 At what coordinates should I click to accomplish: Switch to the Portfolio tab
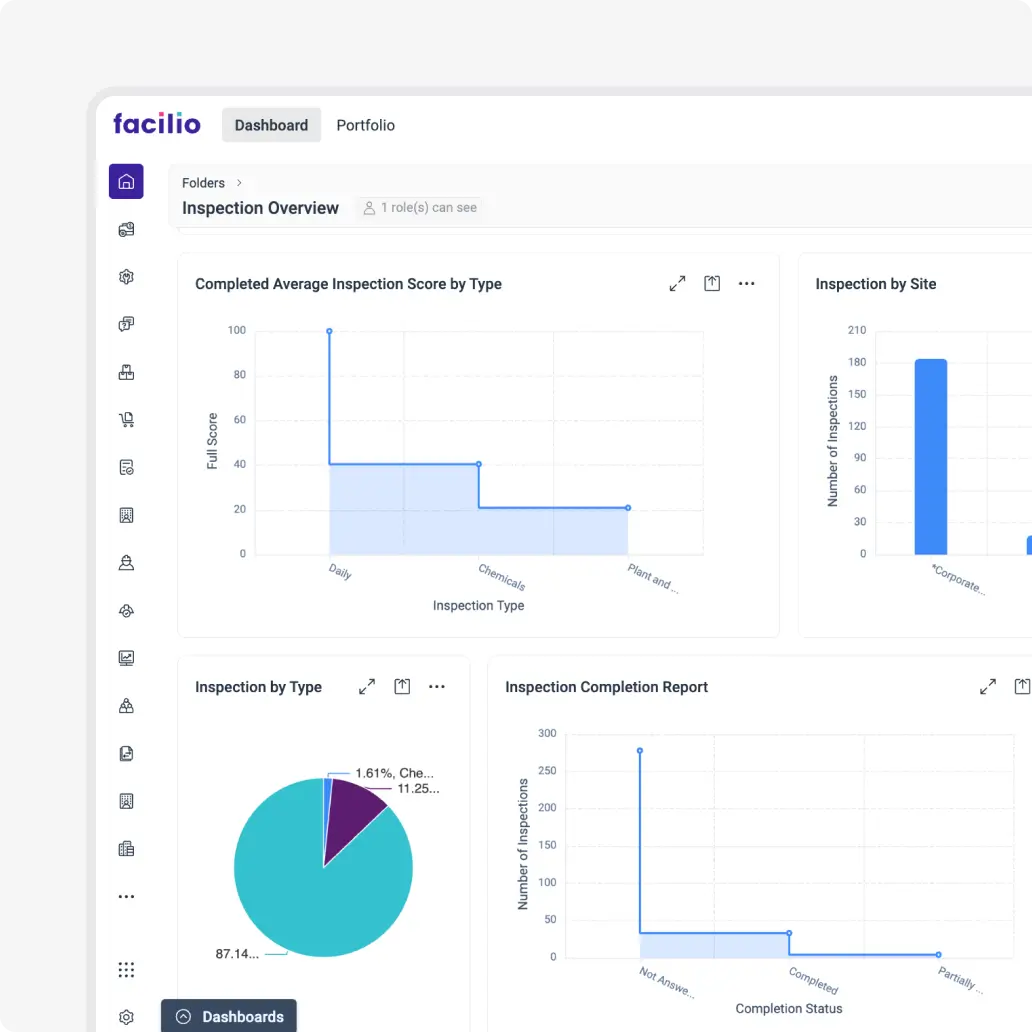pyautogui.click(x=365, y=125)
